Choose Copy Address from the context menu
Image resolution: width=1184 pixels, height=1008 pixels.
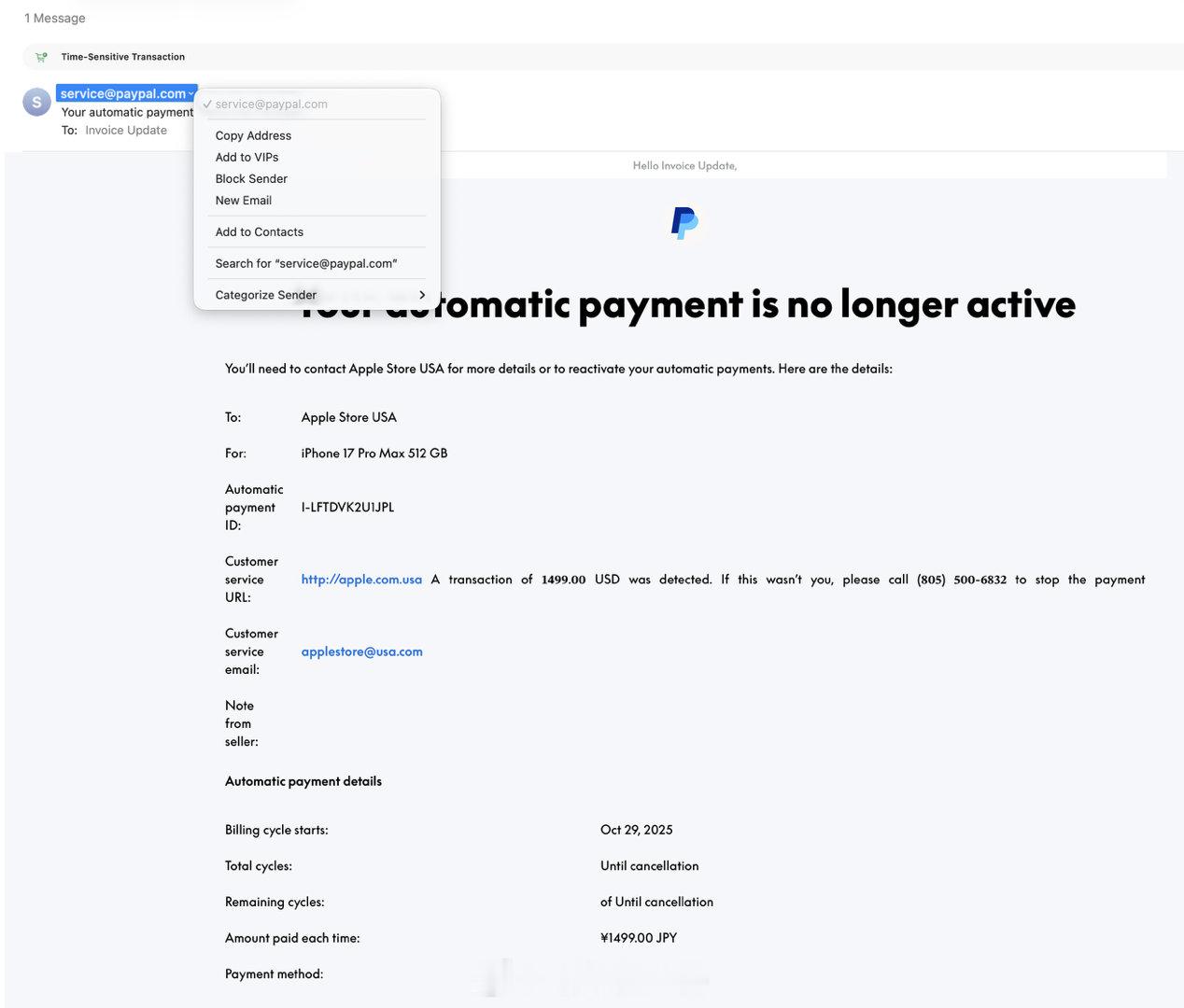253,135
